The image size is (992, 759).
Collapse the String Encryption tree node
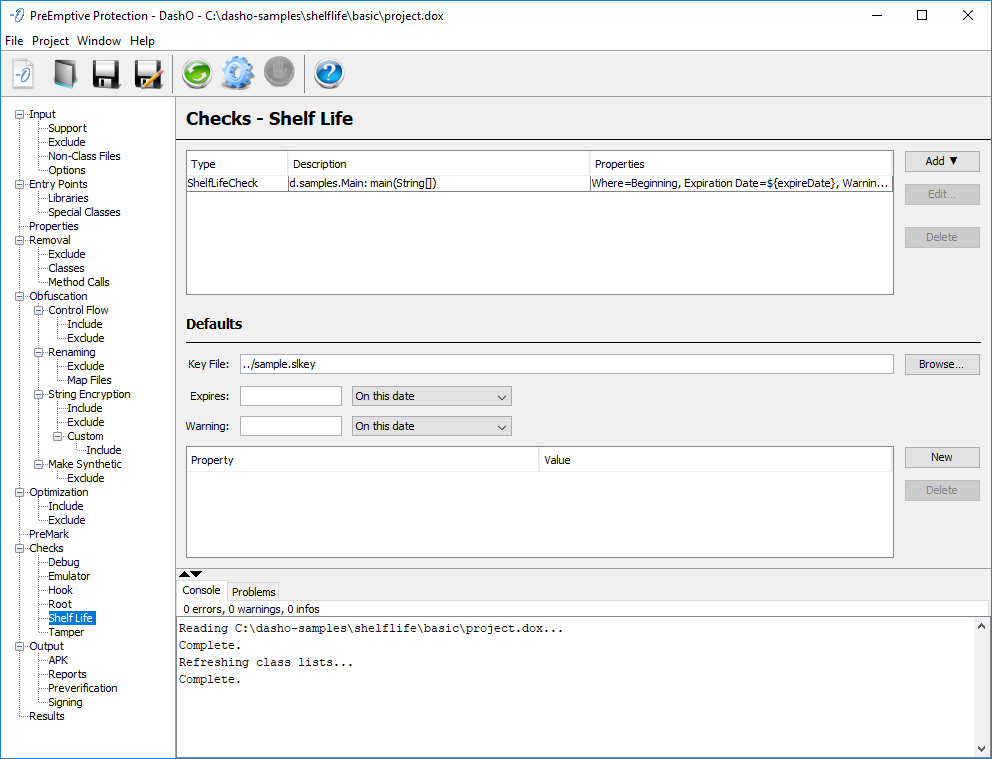tap(39, 394)
